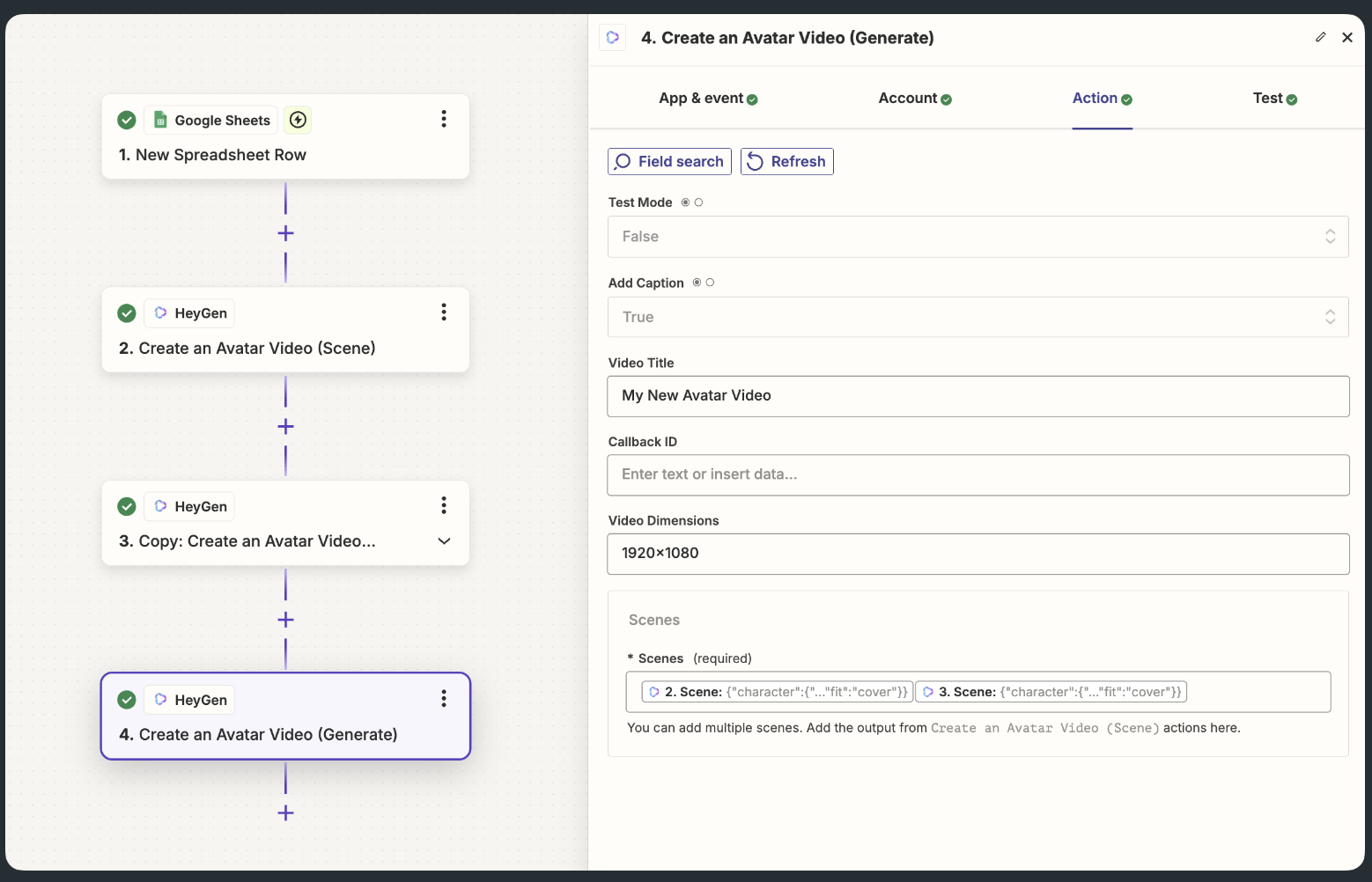
Task: Add a step after New Spreadsheet Row
Action: [285, 233]
